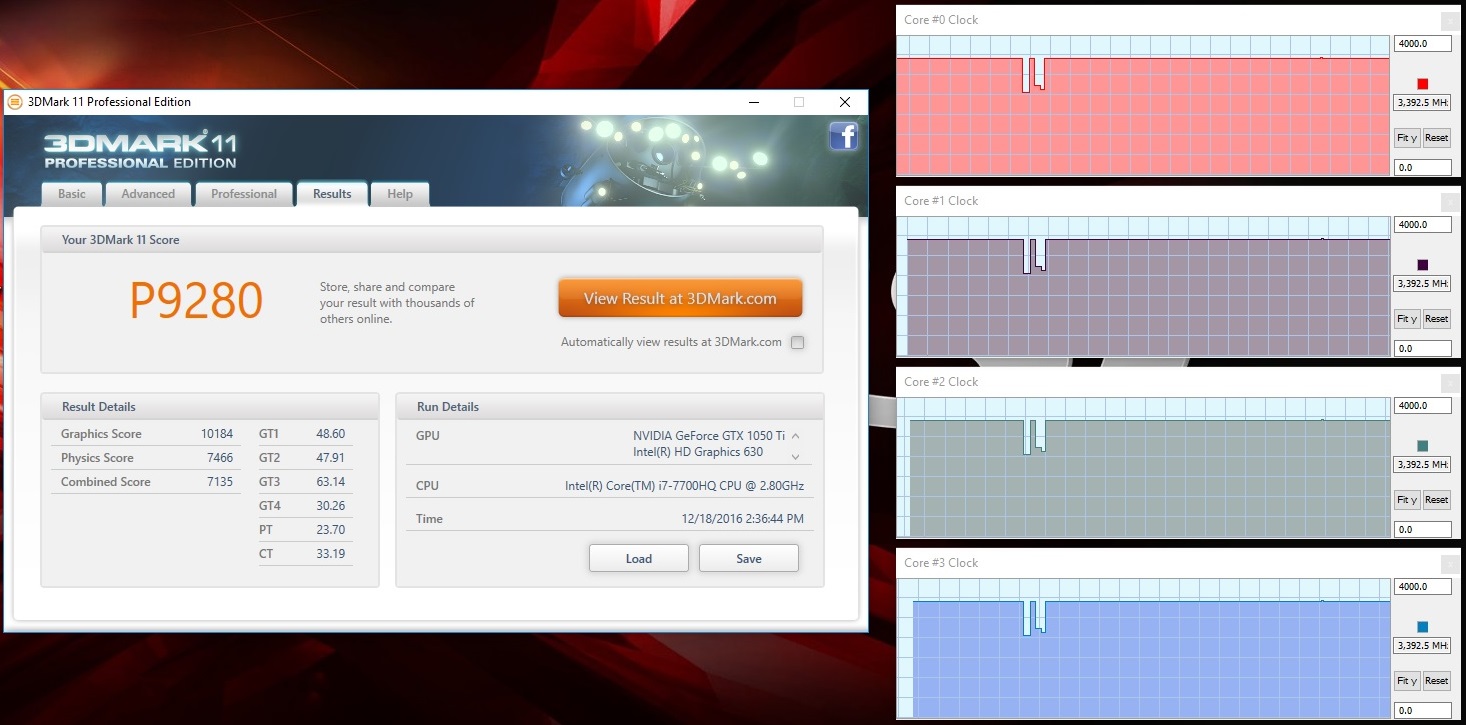Screen dimensions: 1466x725
Task: Tick 'Automatically view results at 3DMark.com' checkbox
Action: click(x=797, y=342)
